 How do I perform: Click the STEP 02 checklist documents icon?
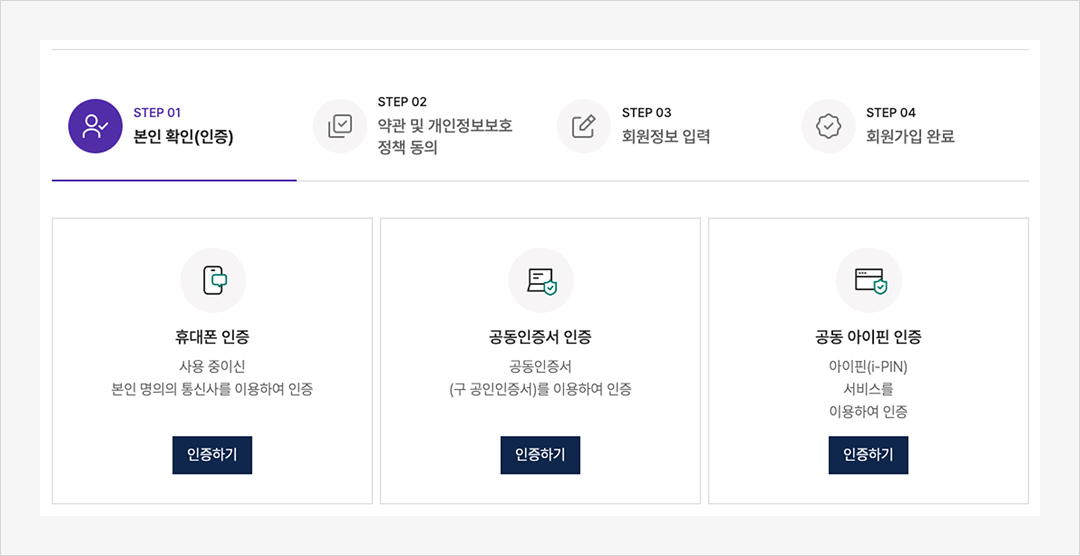point(340,126)
